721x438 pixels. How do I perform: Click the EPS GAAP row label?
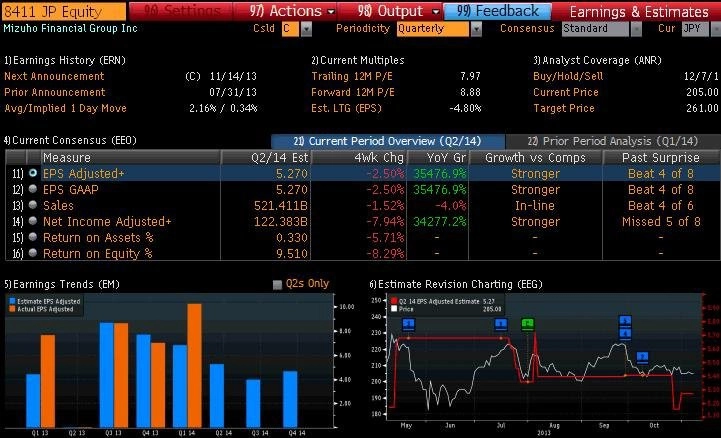click(70, 189)
